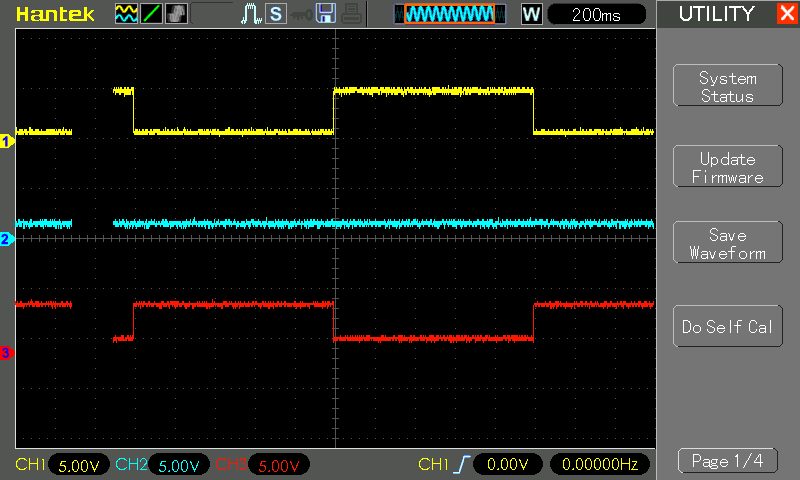800x480 pixels.
Task: Click the 'W' window timebase icon
Action: pyautogui.click(x=531, y=14)
